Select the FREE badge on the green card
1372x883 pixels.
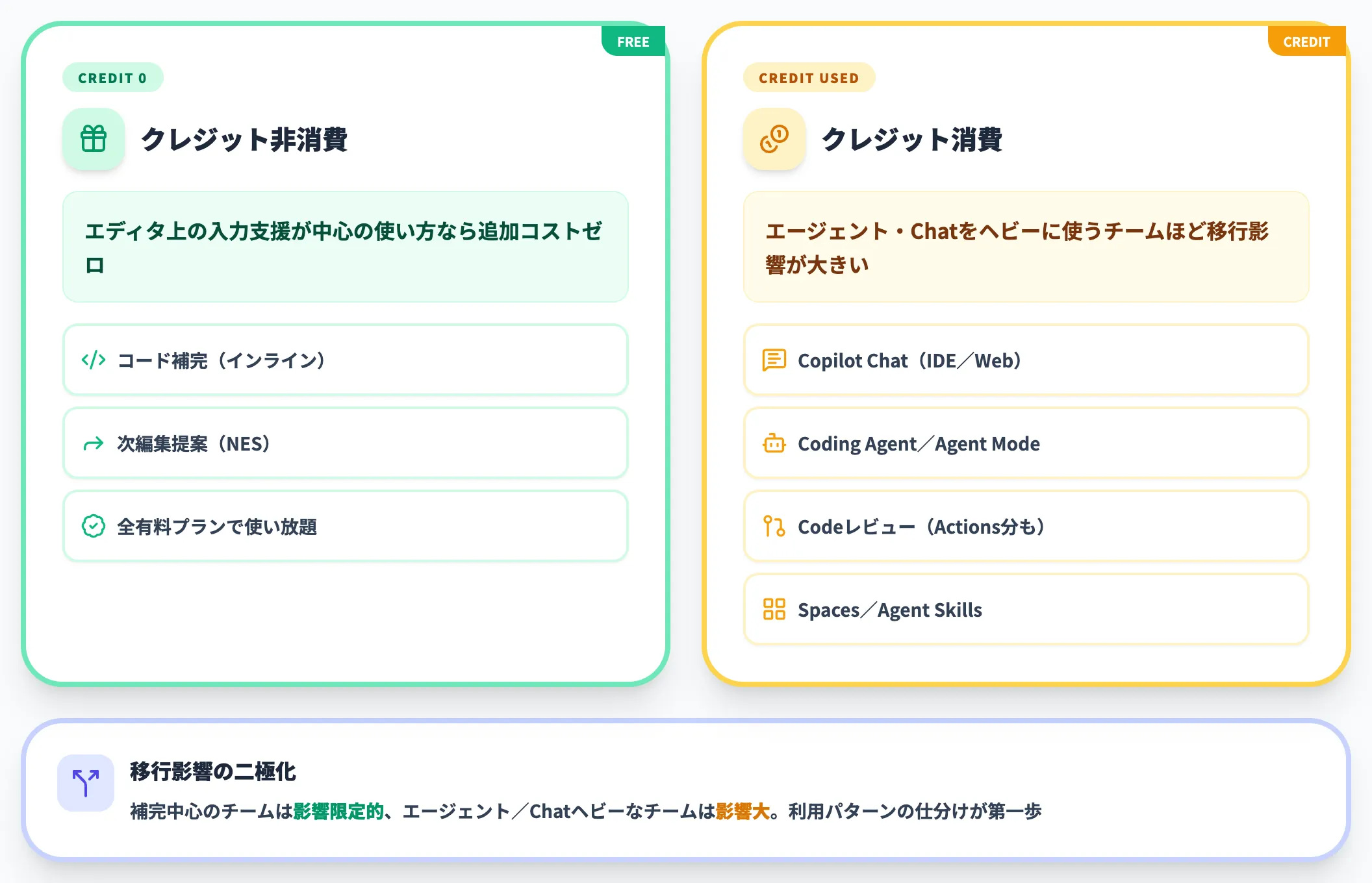point(633,42)
